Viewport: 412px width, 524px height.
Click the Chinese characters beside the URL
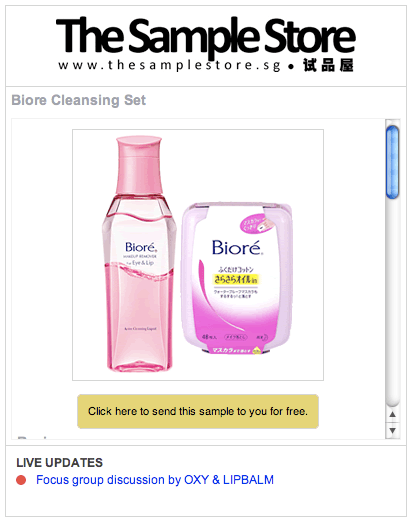328,65
